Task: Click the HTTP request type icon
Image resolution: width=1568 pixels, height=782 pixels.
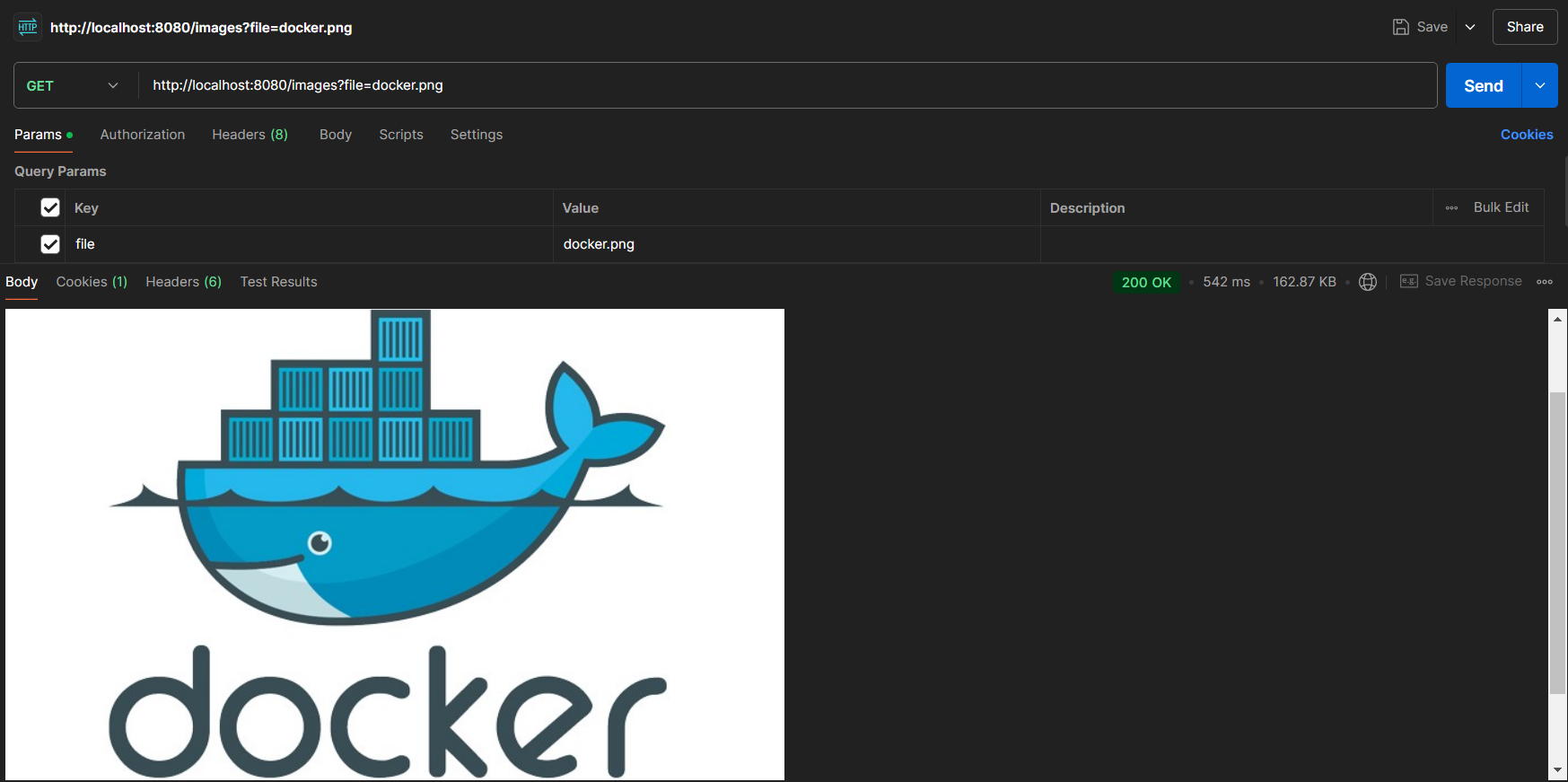Action: tap(28, 27)
